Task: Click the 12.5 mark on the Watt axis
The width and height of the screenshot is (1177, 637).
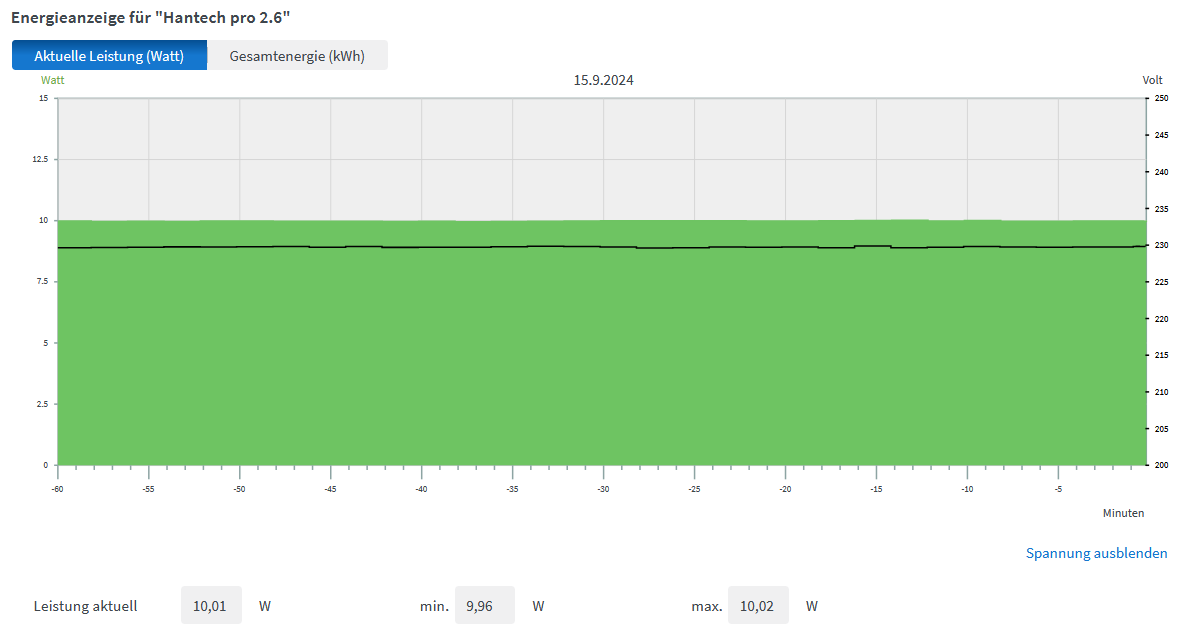Action: pos(40,159)
